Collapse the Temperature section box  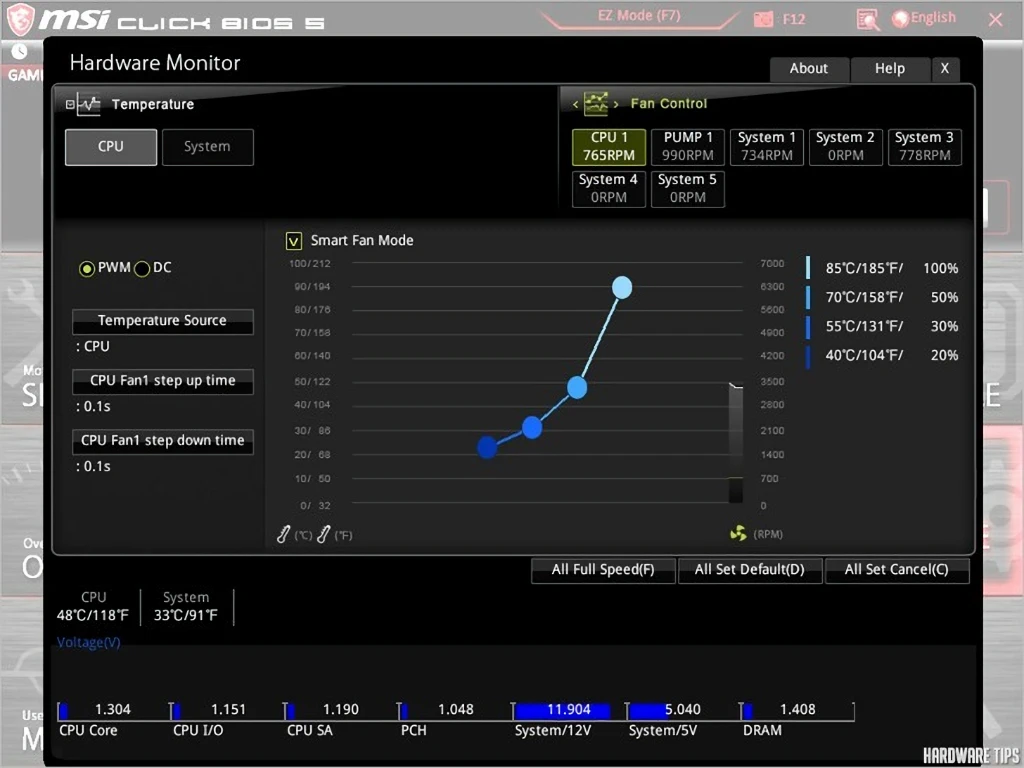(x=70, y=104)
